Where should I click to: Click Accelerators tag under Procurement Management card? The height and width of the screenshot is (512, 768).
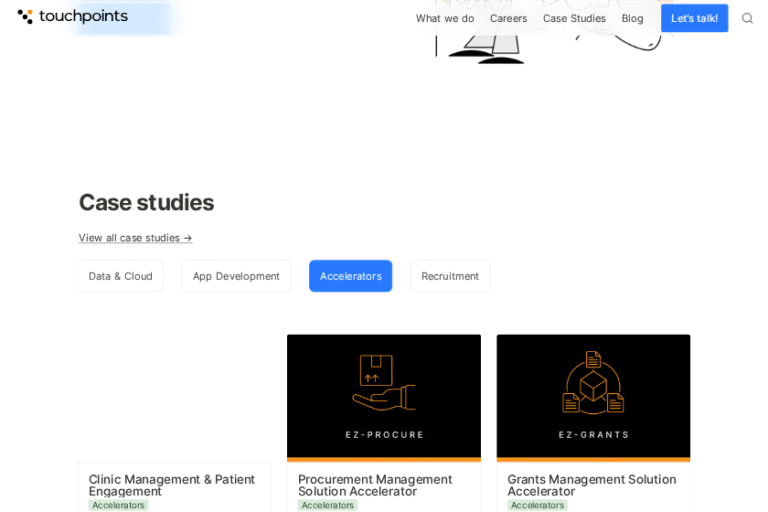tap(328, 505)
